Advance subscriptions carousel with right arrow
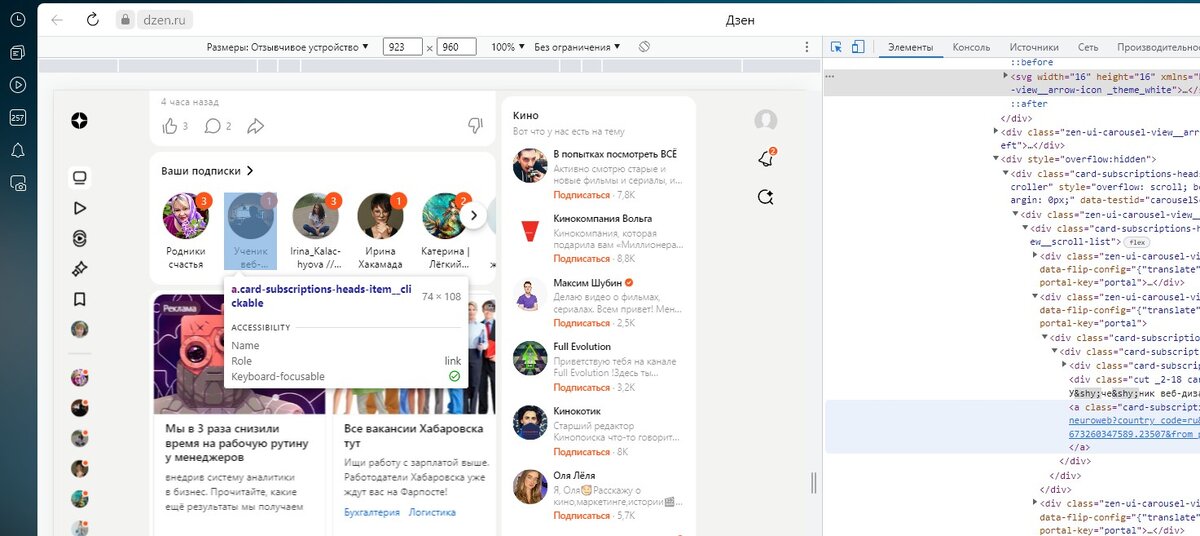Image resolution: width=1200 pixels, height=536 pixels. tap(475, 215)
